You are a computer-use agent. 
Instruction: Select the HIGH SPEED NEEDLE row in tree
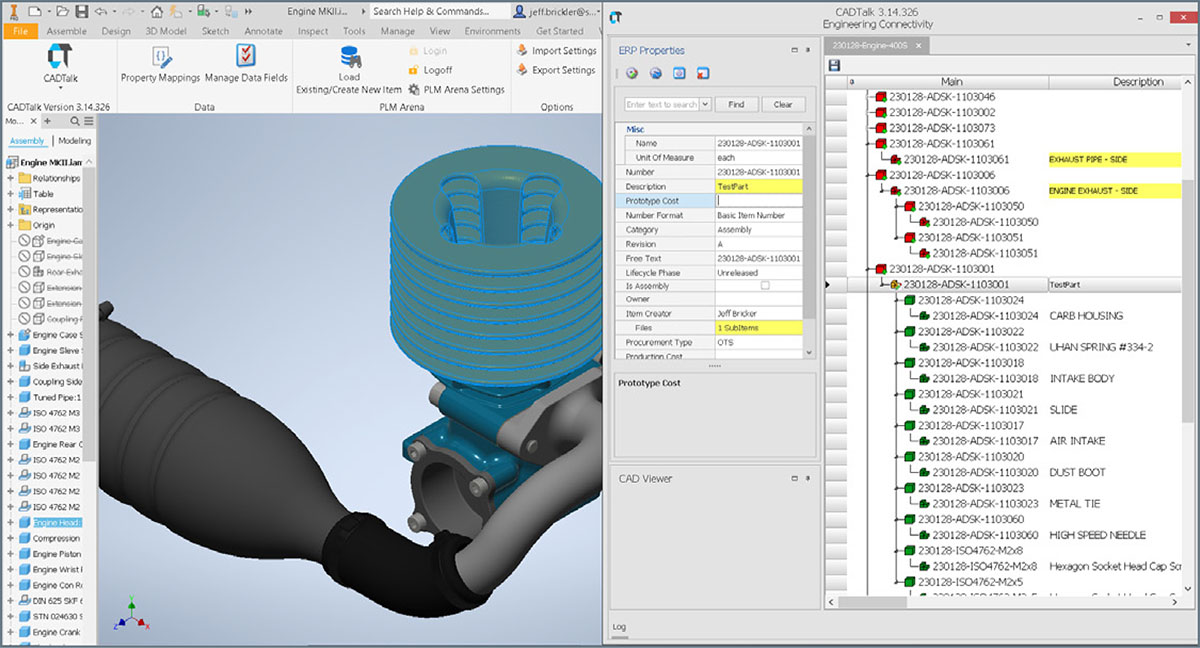tap(1097, 535)
